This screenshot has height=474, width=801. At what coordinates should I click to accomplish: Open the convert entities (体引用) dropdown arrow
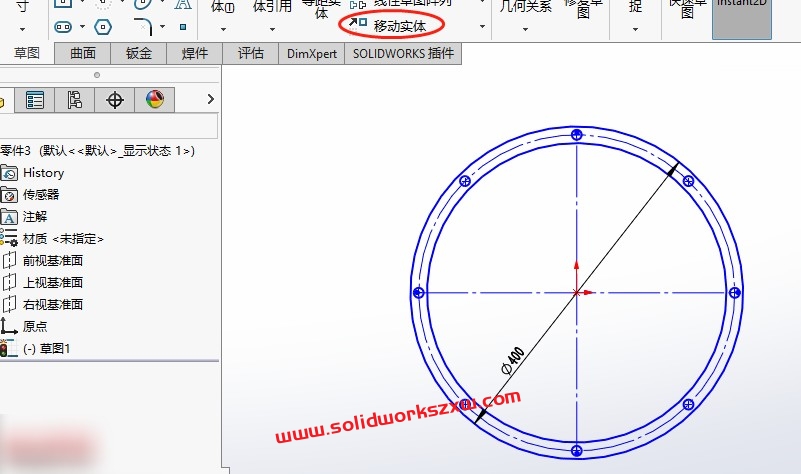(x=272, y=30)
